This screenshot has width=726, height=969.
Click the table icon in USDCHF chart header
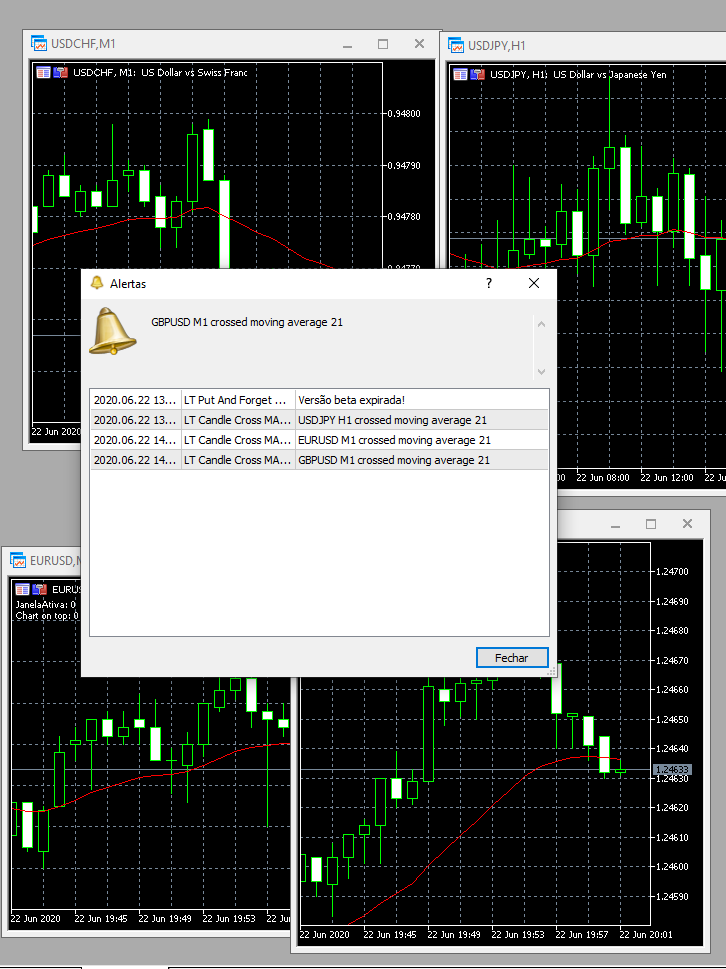[43, 72]
